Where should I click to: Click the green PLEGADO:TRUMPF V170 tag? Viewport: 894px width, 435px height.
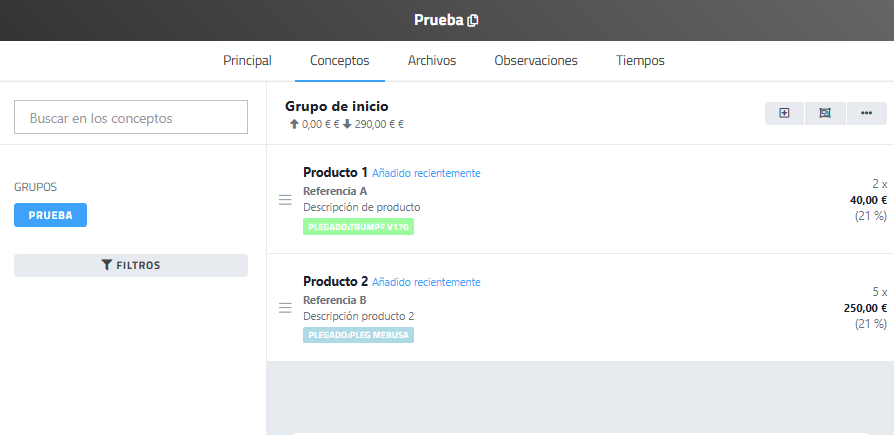point(358,227)
